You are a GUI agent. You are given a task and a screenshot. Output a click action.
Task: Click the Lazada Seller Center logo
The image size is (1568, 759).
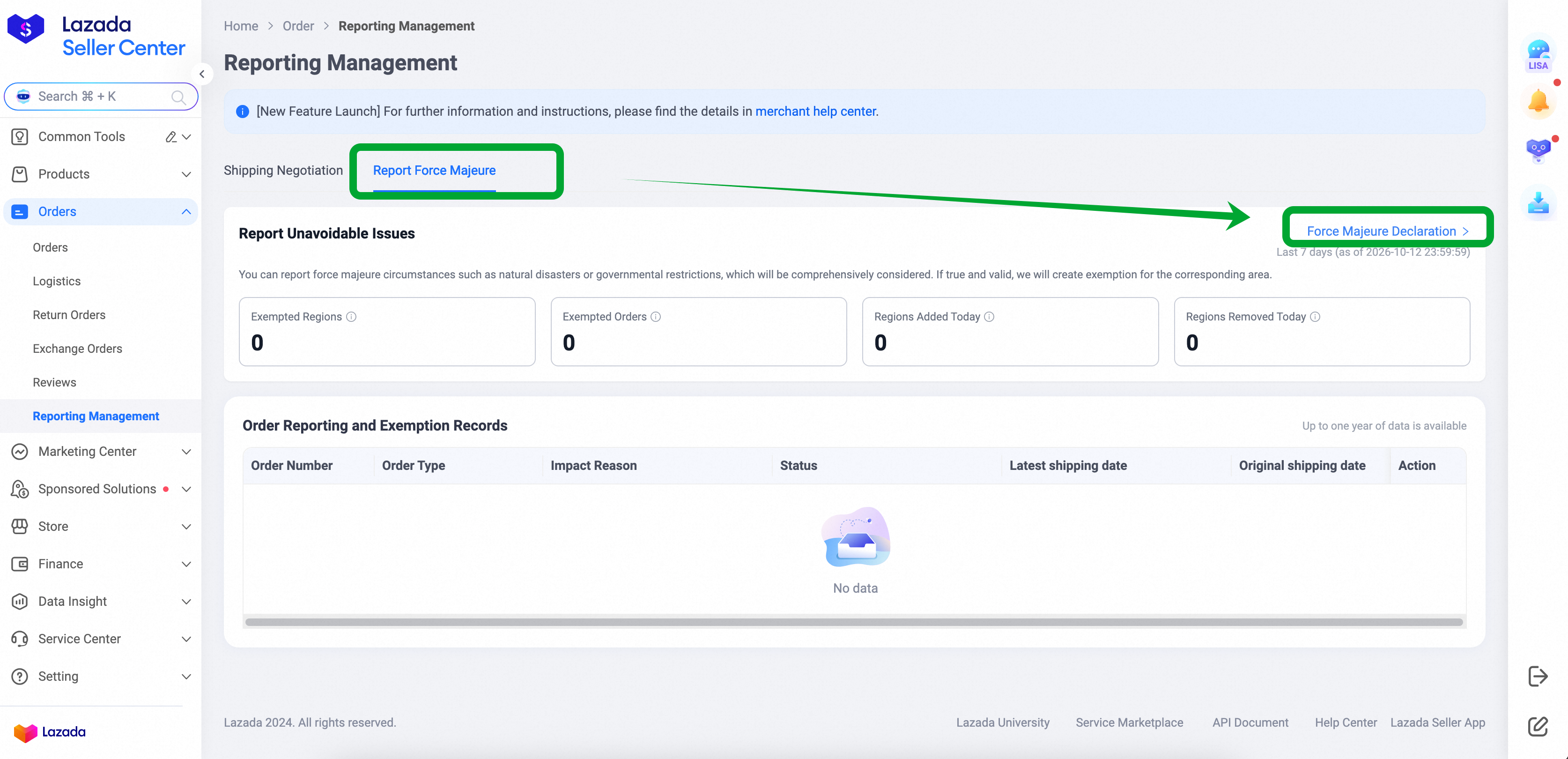[x=96, y=35]
